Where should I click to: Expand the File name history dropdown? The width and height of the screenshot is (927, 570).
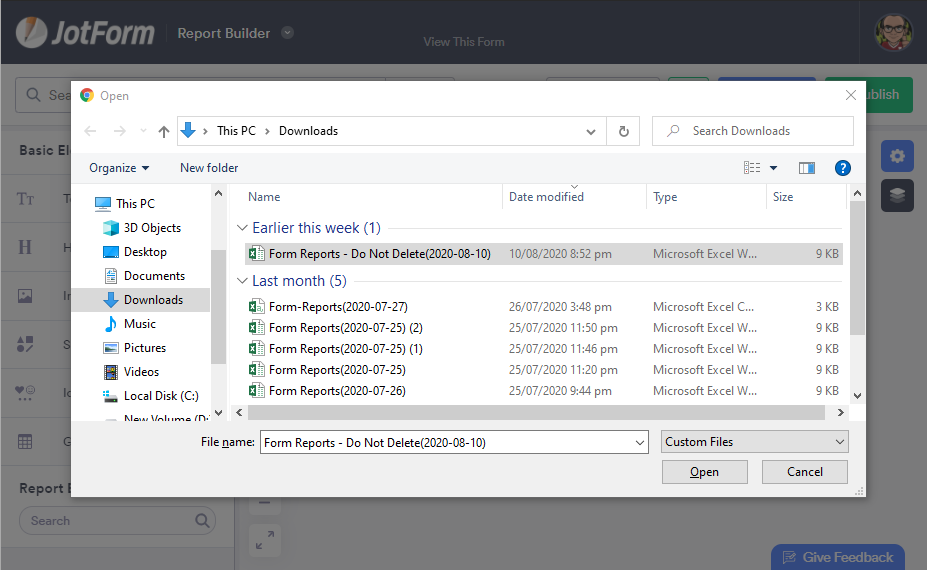point(640,442)
